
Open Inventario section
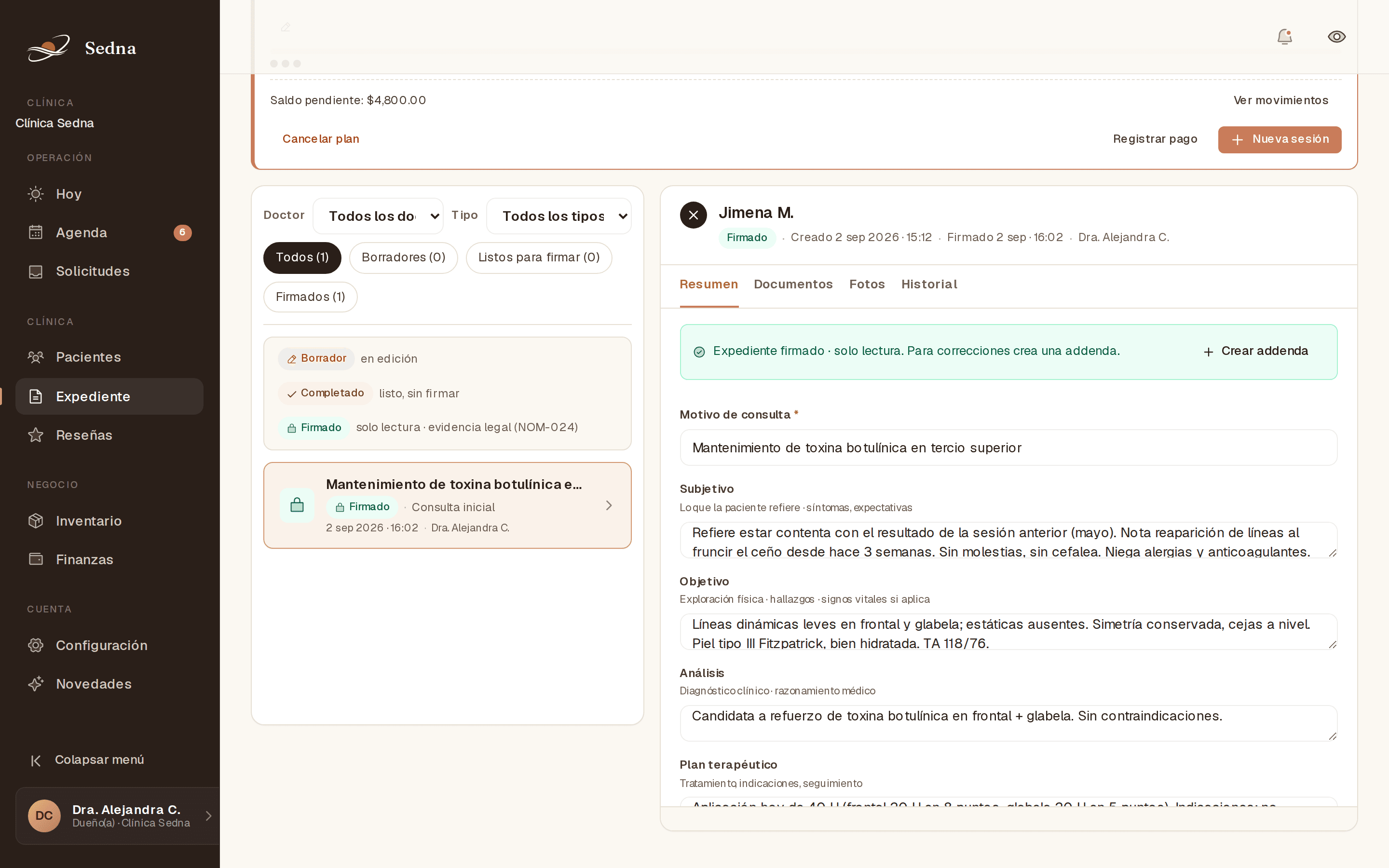[109, 521]
